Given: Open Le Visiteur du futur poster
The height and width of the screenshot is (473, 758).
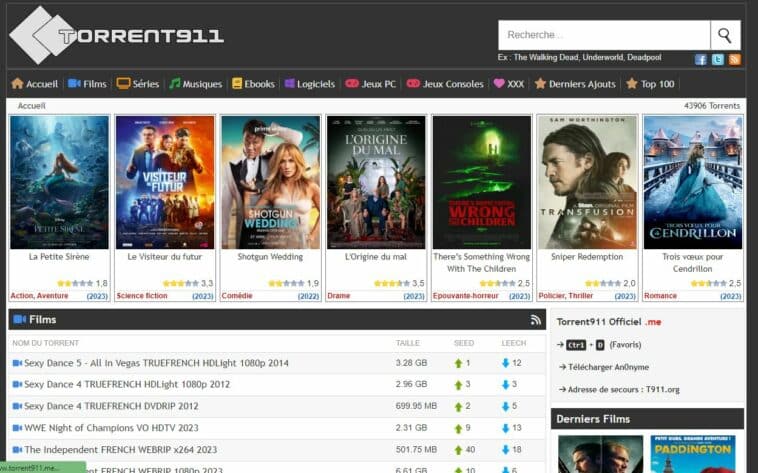Looking at the screenshot, I should 165,182.
